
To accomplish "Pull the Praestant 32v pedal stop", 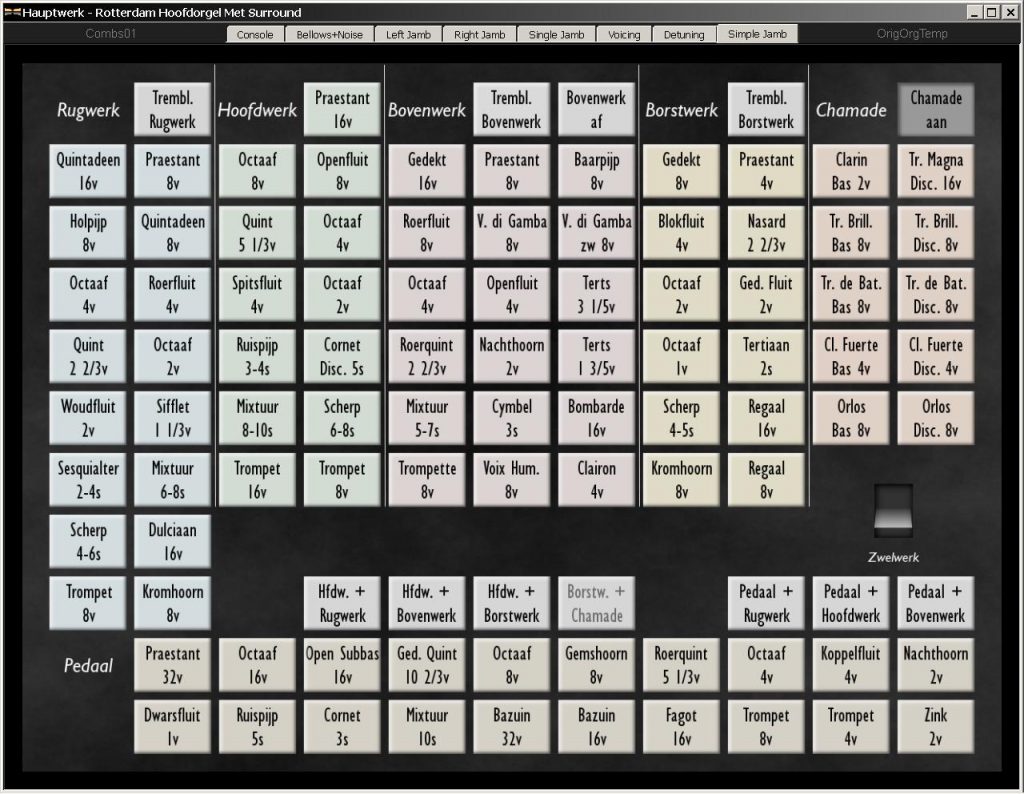I will tap(172, 665).
